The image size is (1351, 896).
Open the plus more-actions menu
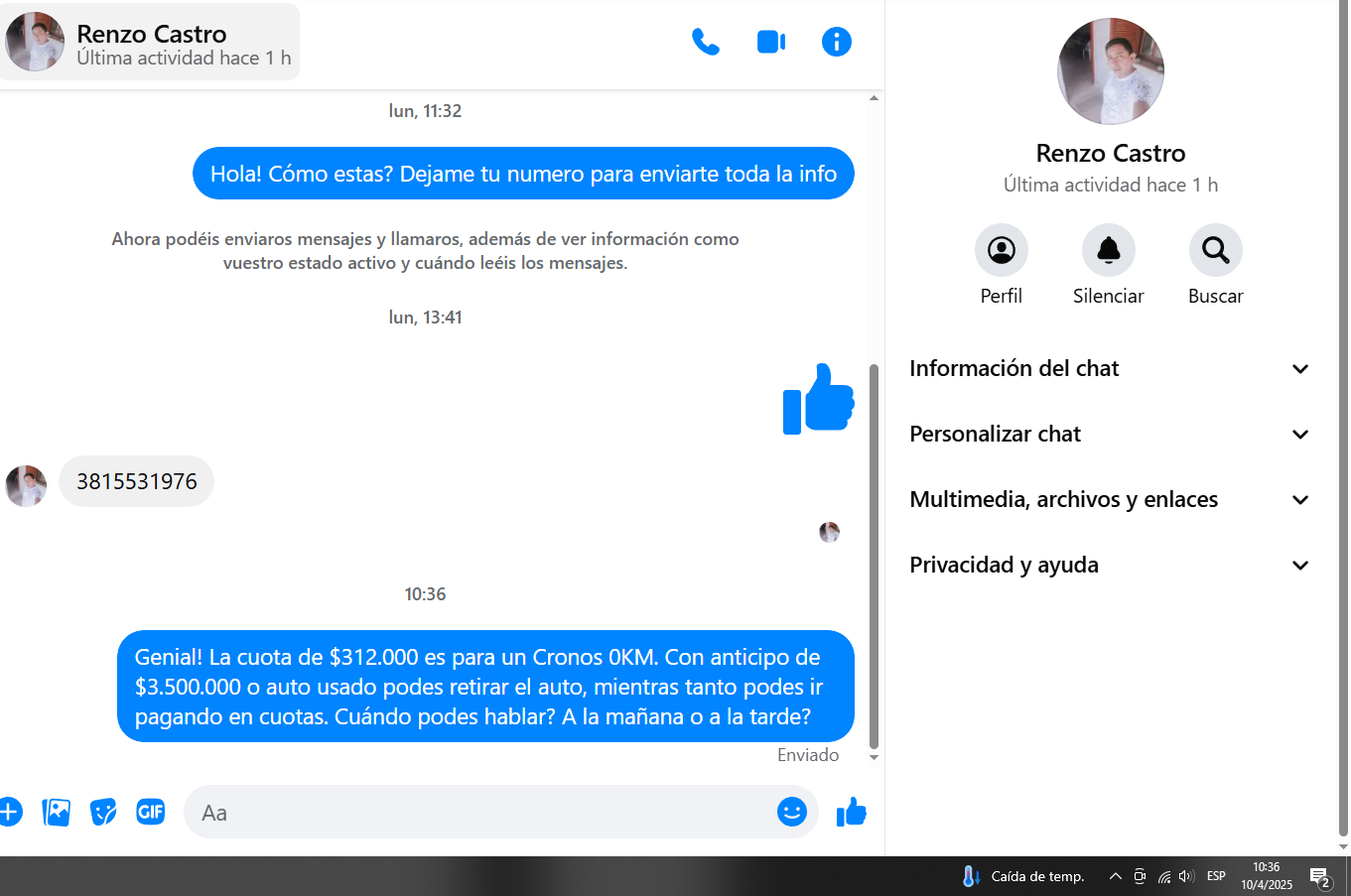point(9,812)
